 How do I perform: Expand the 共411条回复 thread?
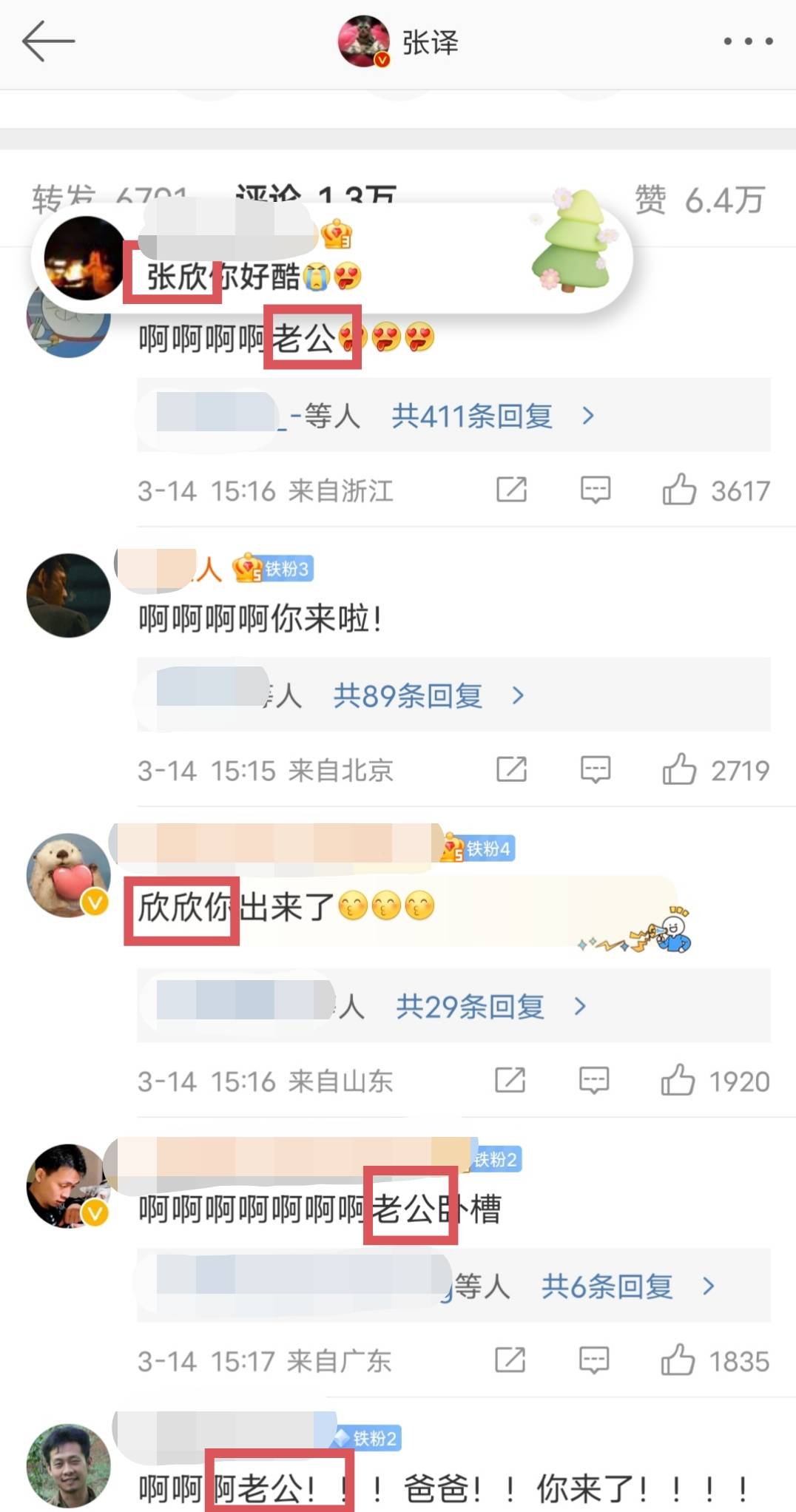[493, 416]
